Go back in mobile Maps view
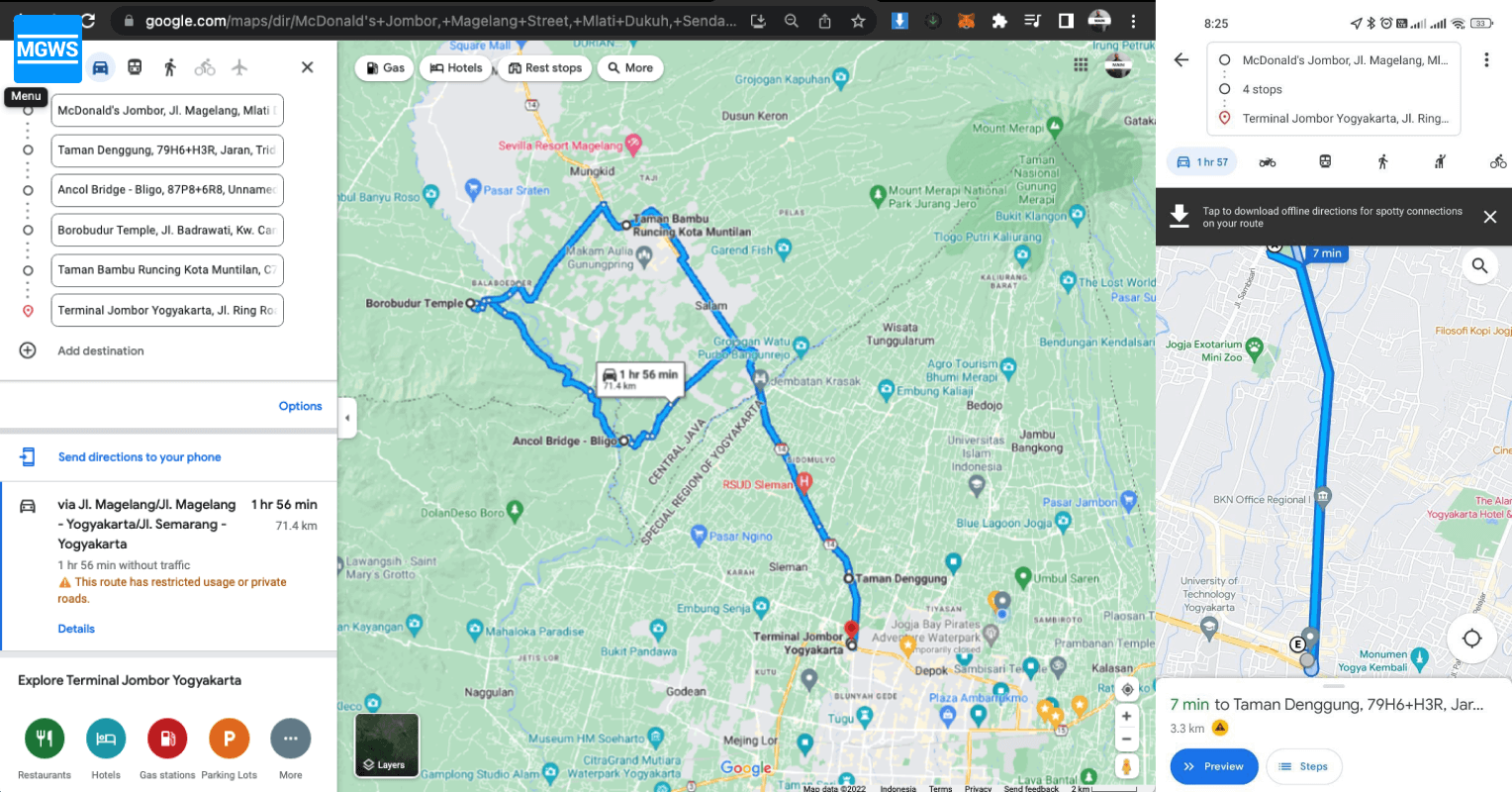Image resolution: width=1512 pixels, height=792 pixels. [1181, 60]
